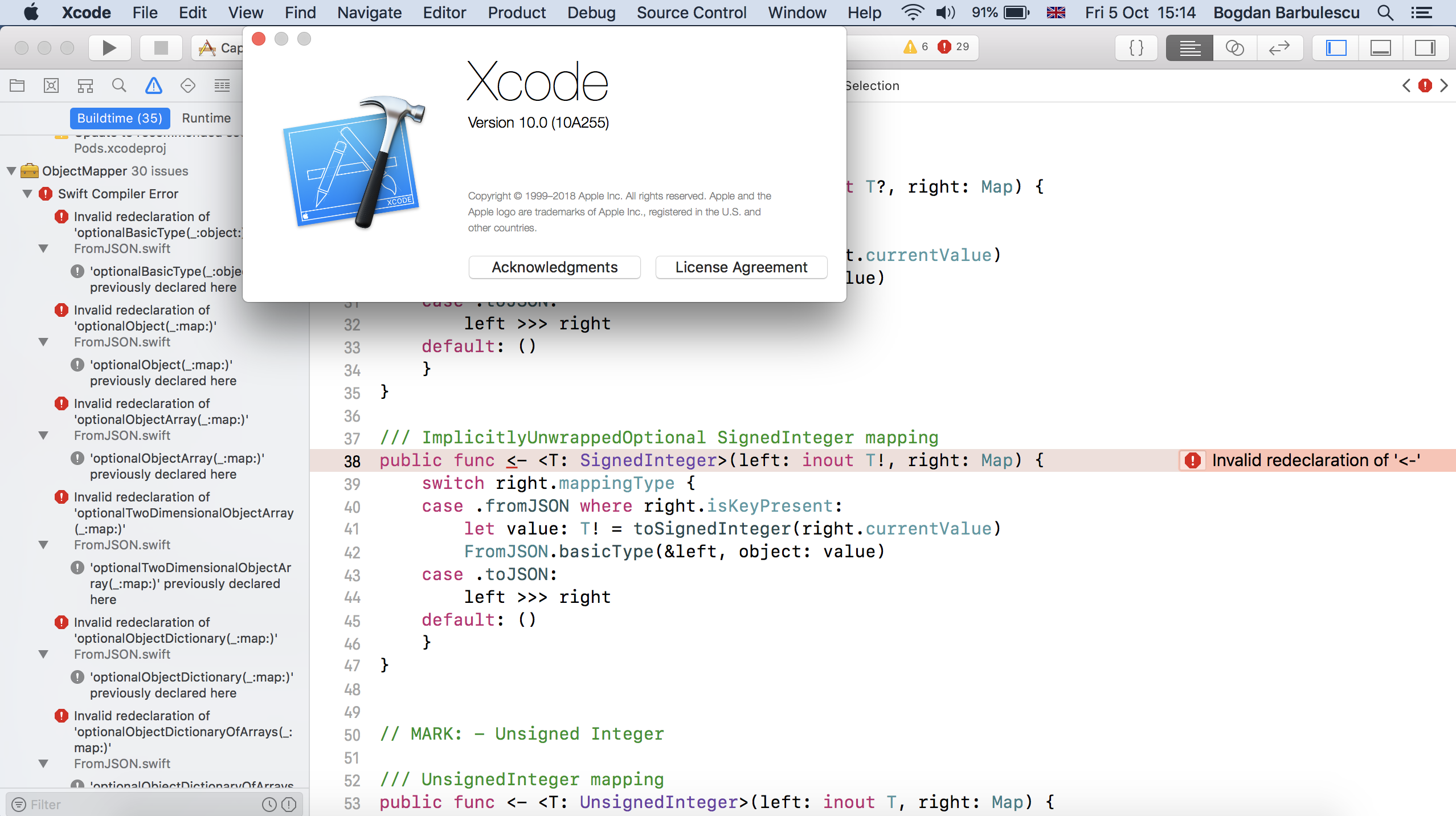Show the Version editor
1456x816 pixels.
pyautogui.click(x=1279, y=48)
